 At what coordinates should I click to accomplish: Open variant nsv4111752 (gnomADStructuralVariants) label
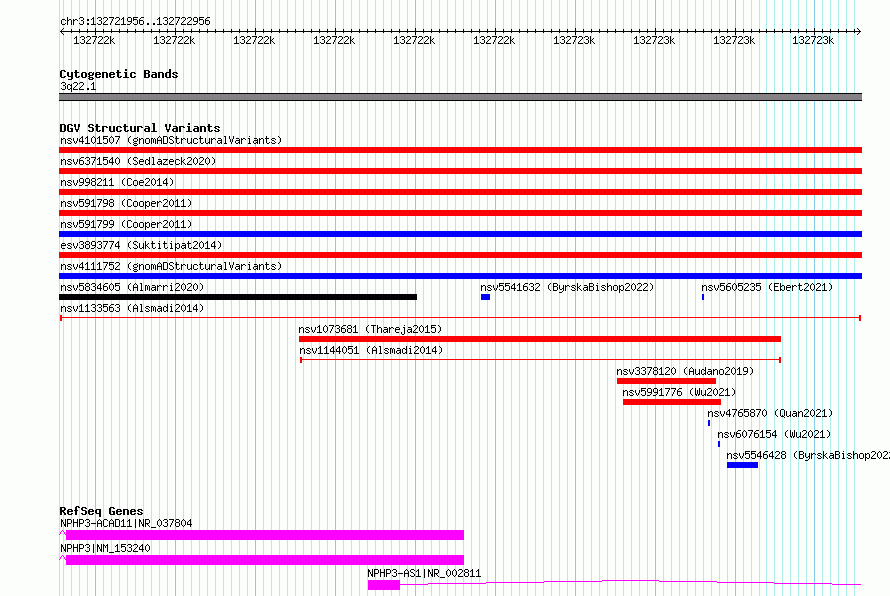tap(171, 266)
